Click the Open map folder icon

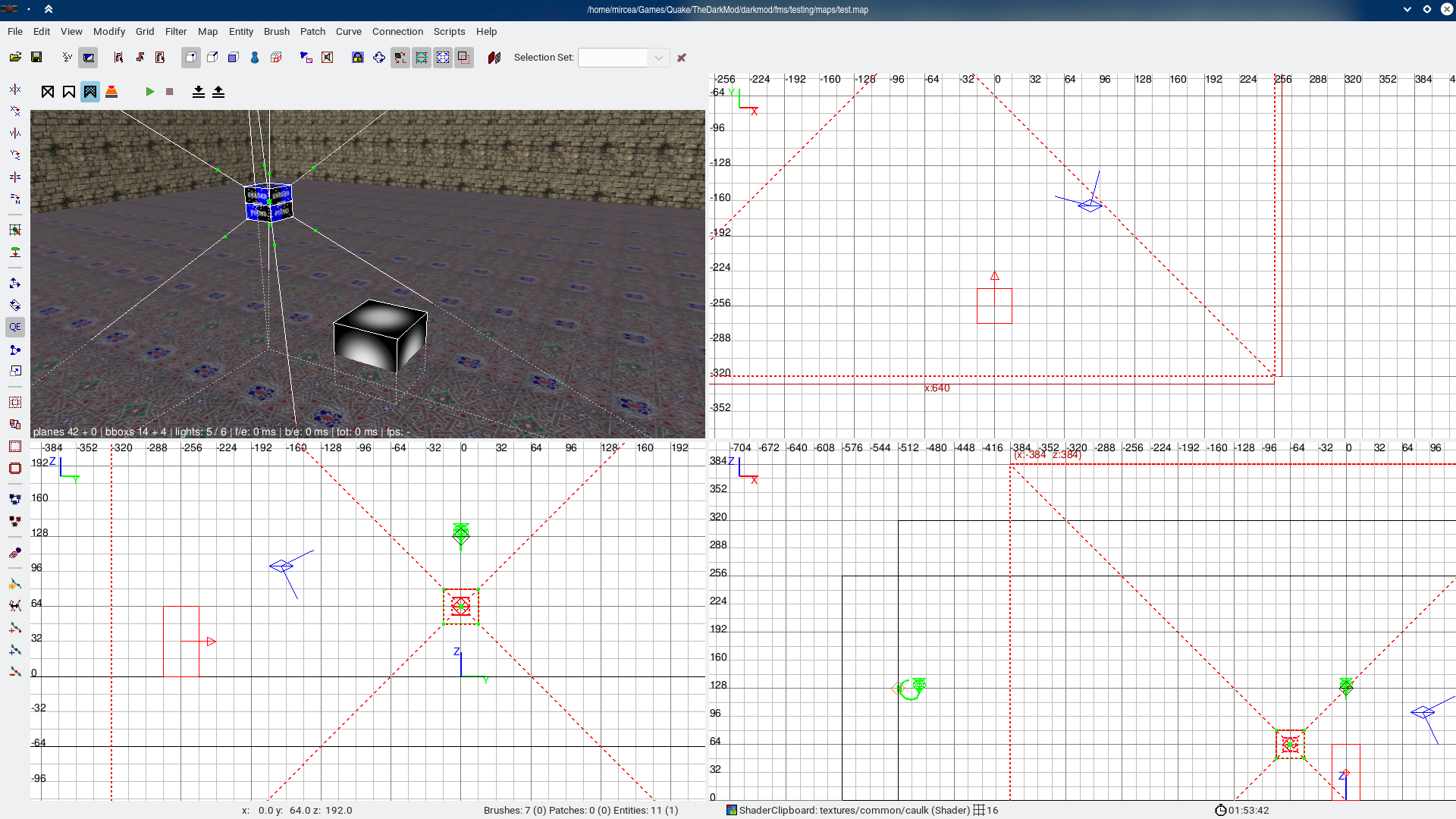[x=15, y=58]
